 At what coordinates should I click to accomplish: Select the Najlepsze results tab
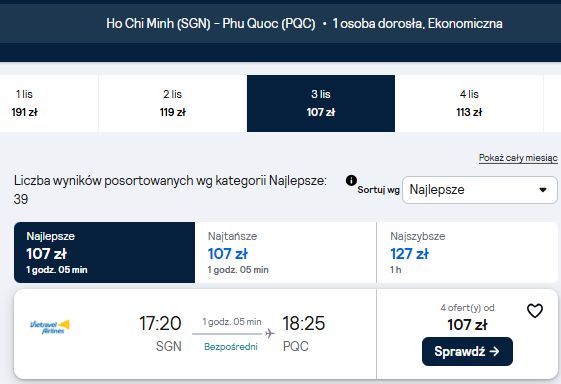click(x=104, y=252)
